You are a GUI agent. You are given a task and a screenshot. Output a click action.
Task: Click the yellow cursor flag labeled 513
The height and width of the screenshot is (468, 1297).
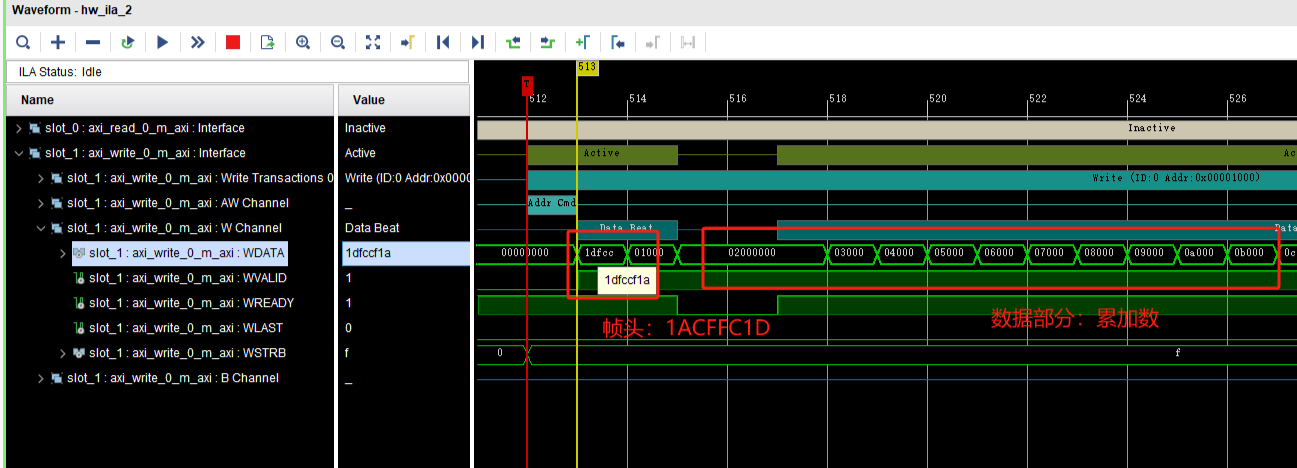pyautogui.click(x=587, y=67)
